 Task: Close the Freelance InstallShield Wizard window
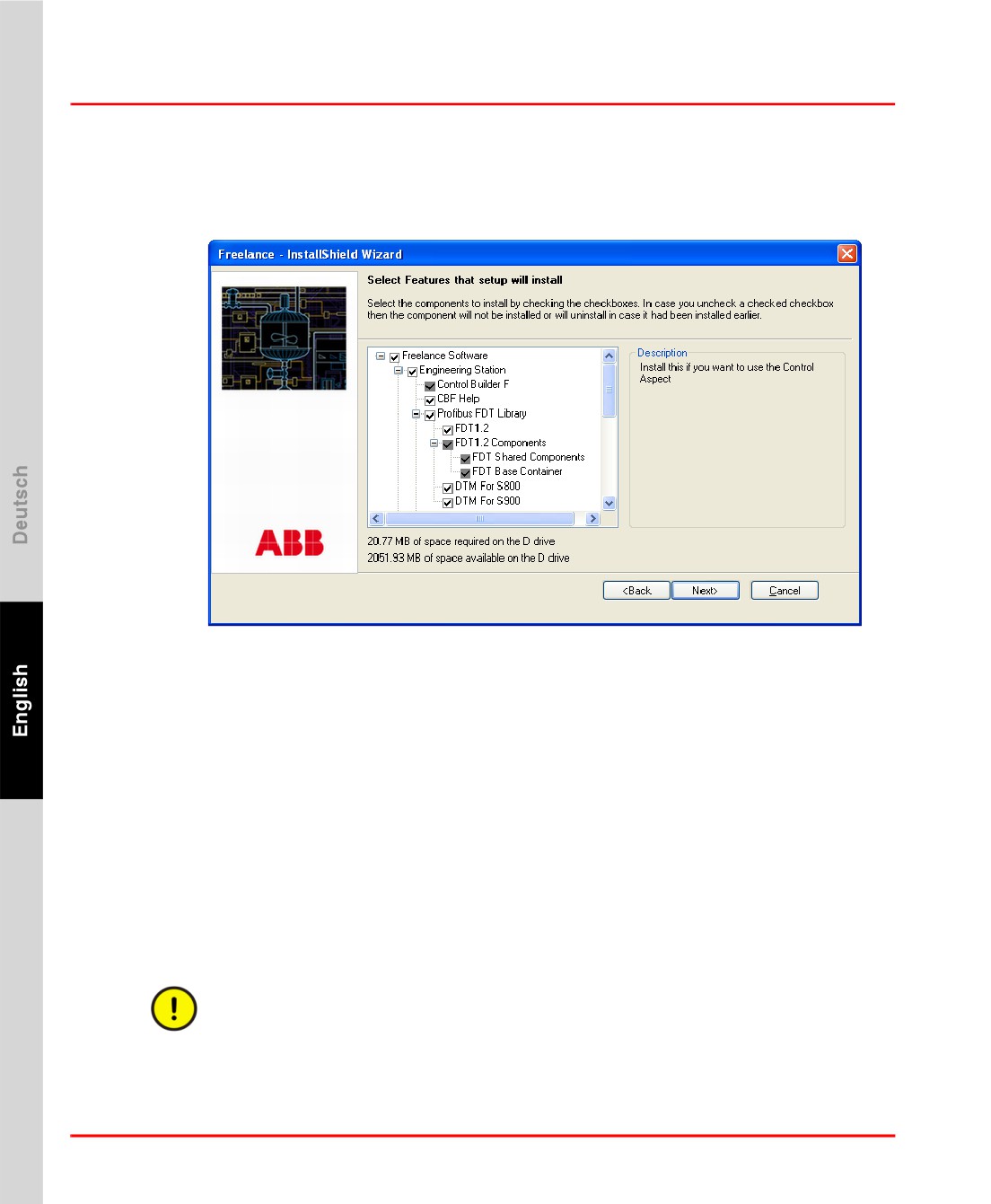846,254
